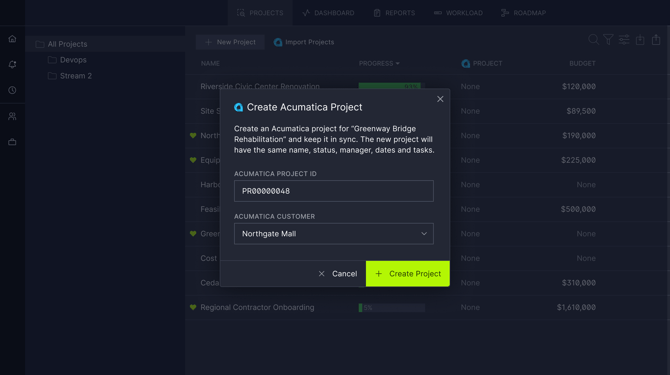The image size is (670, 375).
Task: Click the $190,000 budget cell
Action: (x=579, y=135)
